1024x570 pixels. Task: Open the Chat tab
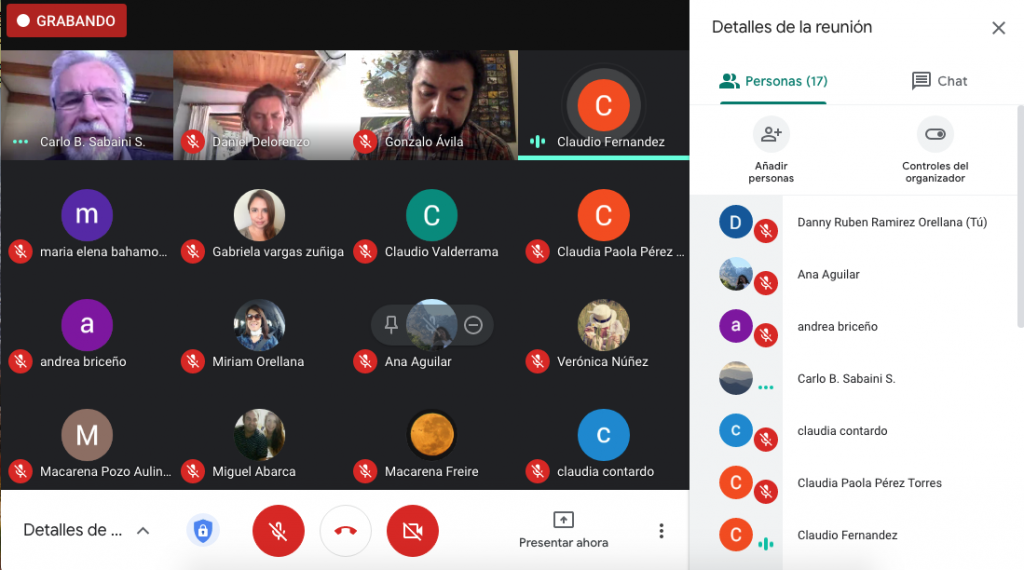pos(939,81)
